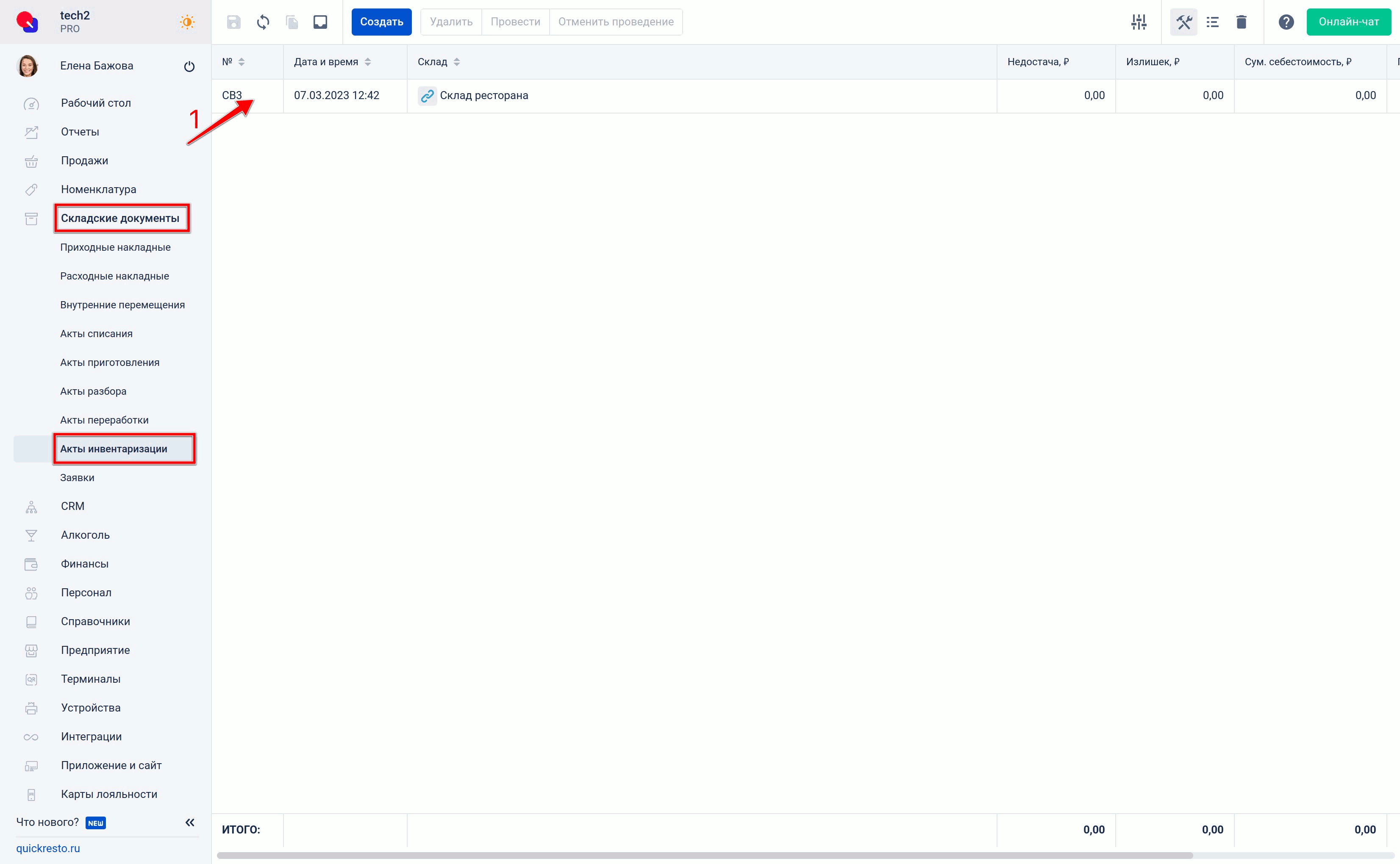Screen dimensions: 1400x864
Task: Click the inbox tray icon in toolbar
Action: pyautogui.click(x=321, y=22)
